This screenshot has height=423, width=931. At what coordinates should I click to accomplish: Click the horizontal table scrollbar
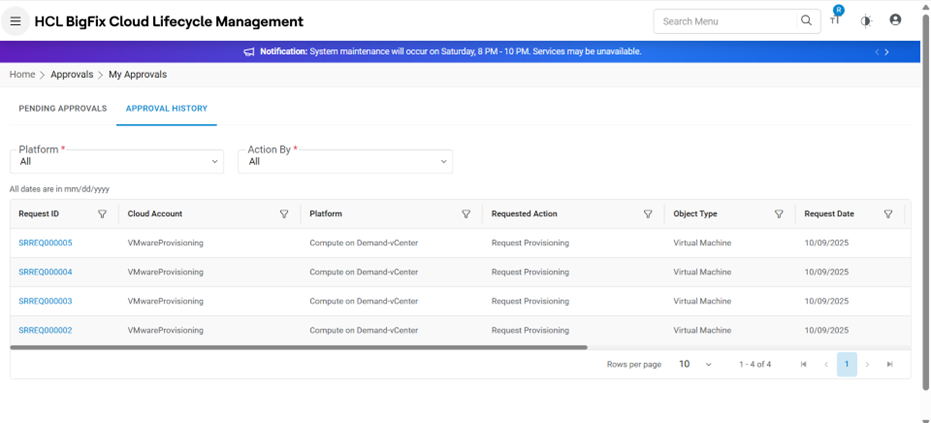click(x=298, y=348)
